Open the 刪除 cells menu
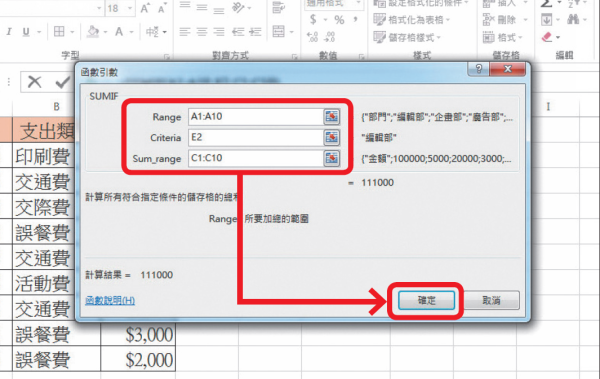The image size is (600, 379). click(x=505, y=19)
